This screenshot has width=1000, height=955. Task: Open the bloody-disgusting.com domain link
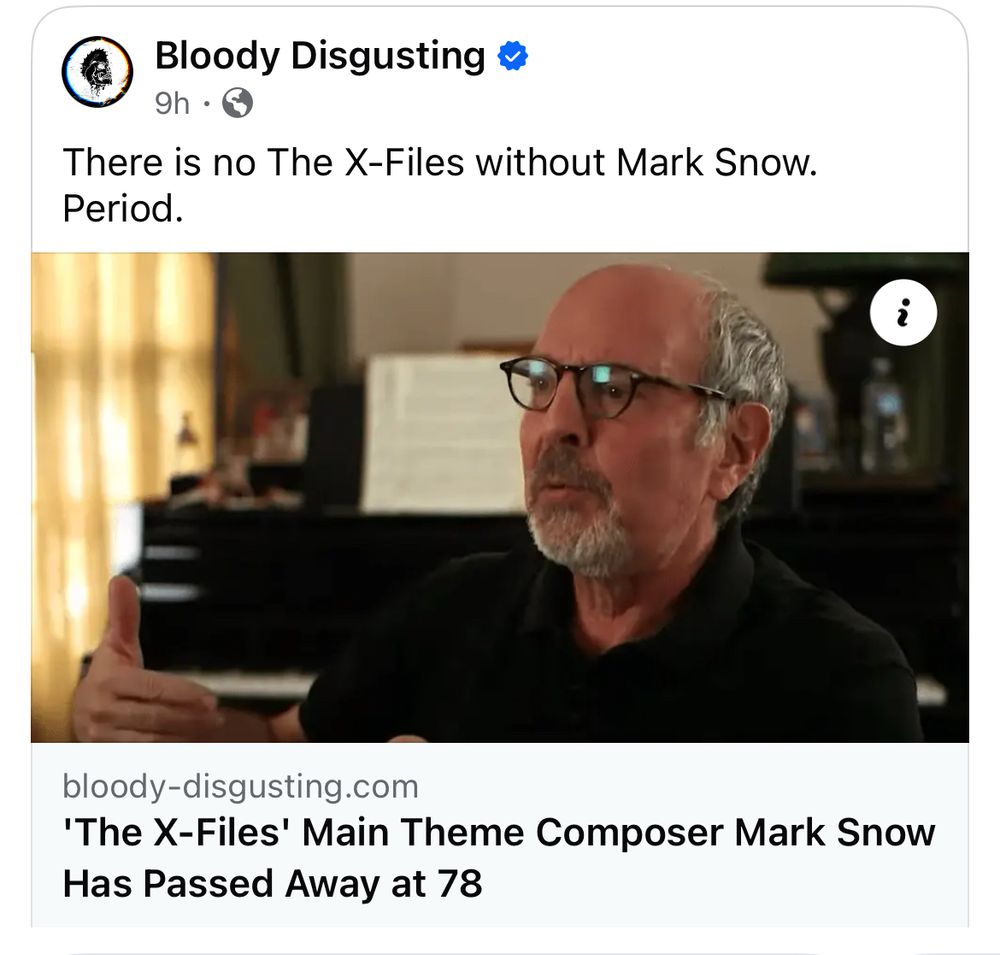(x=240, y=786)
